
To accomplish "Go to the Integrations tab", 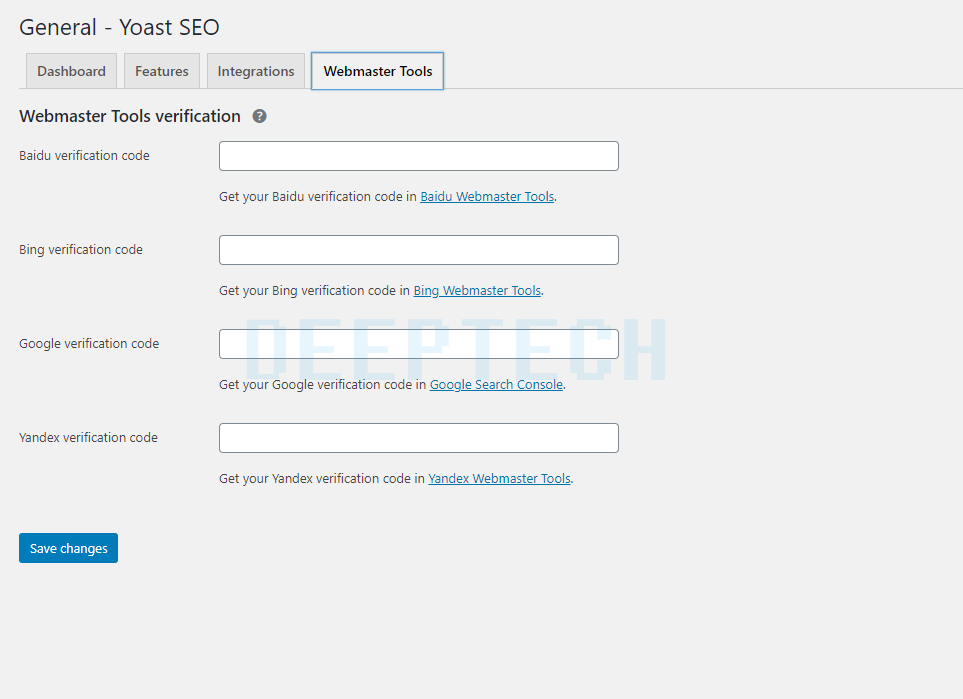I will (x=255, y=71).
